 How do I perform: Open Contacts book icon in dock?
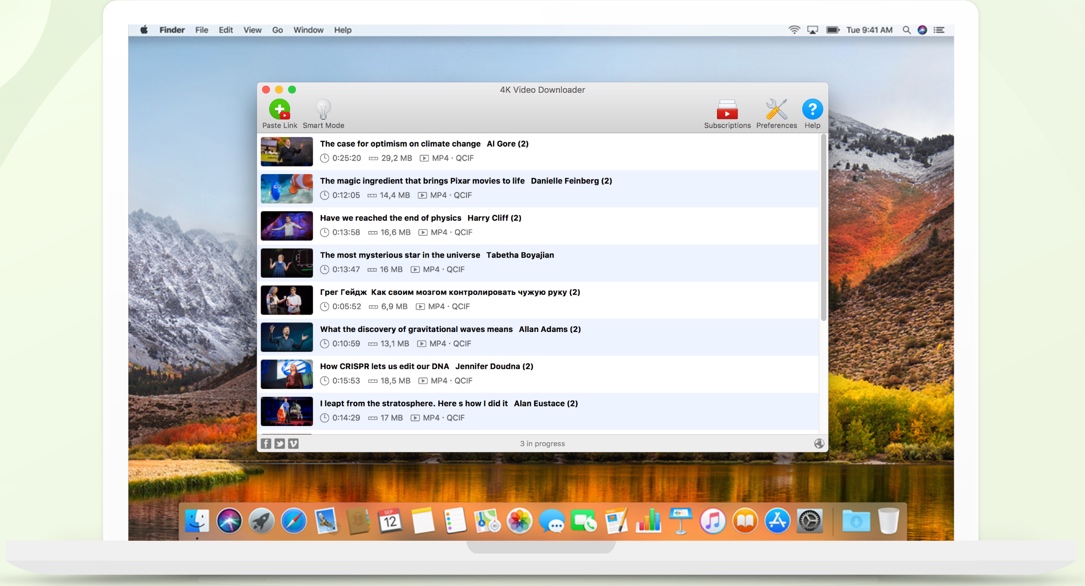coord(358,521)
